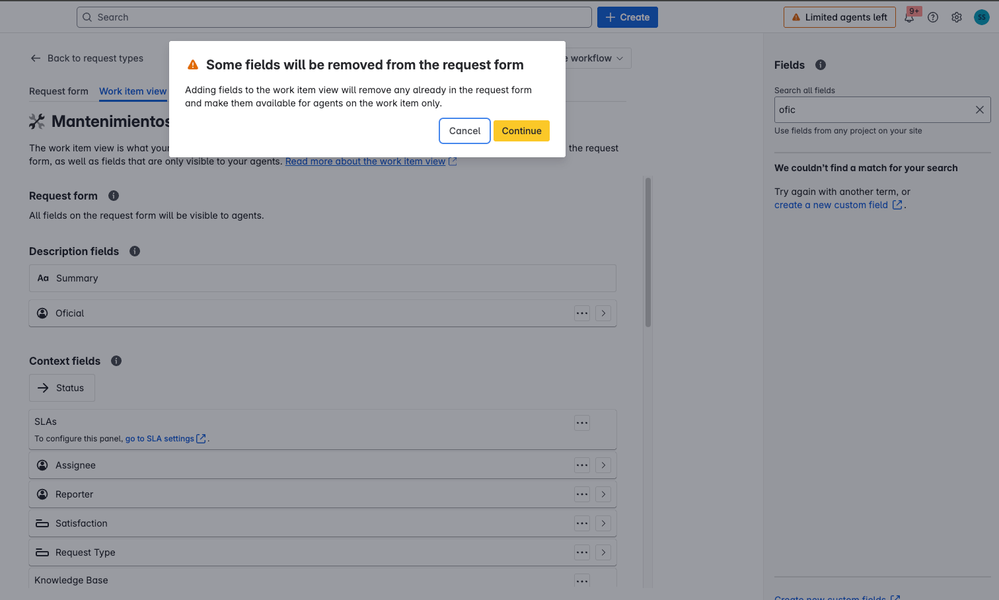Open the go to SLA settings link
This screenshot has width=999, height=600.
click(165, 438)
